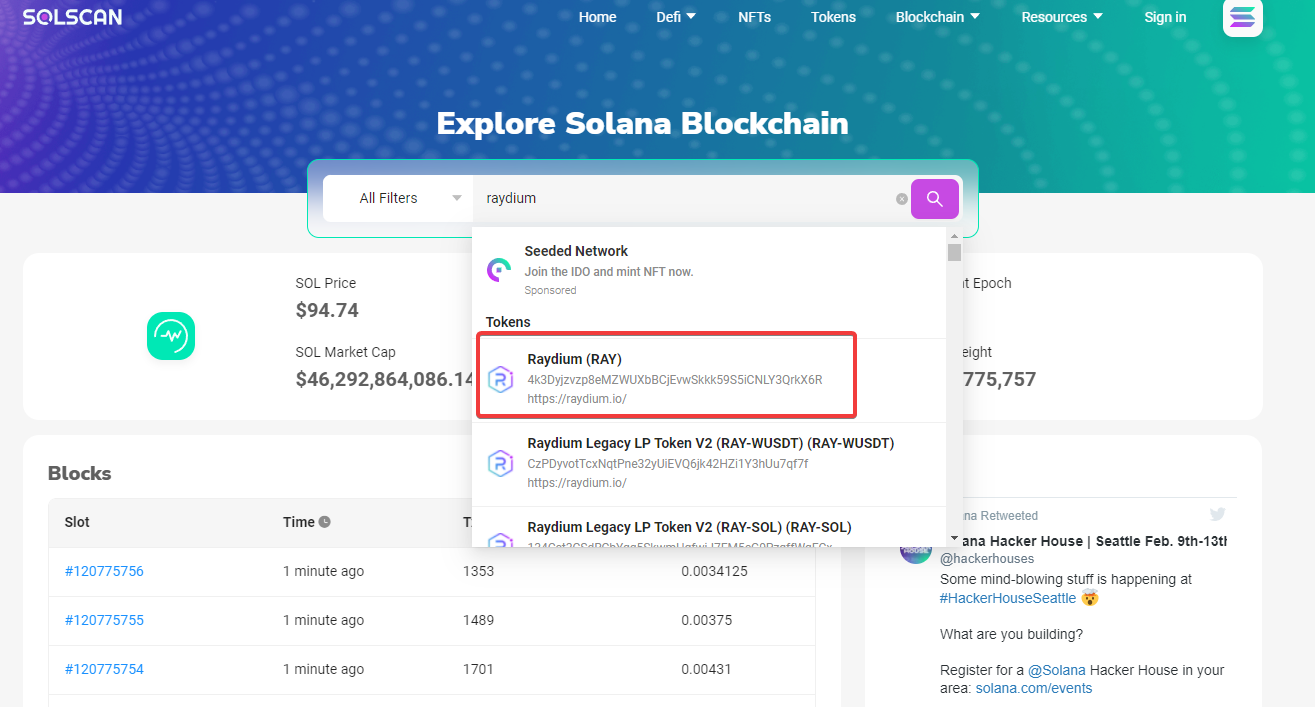This screenshot has height=707, width=1315.
Task: Click the search results scrollbar thumb
Action: [x=954, y=252]
